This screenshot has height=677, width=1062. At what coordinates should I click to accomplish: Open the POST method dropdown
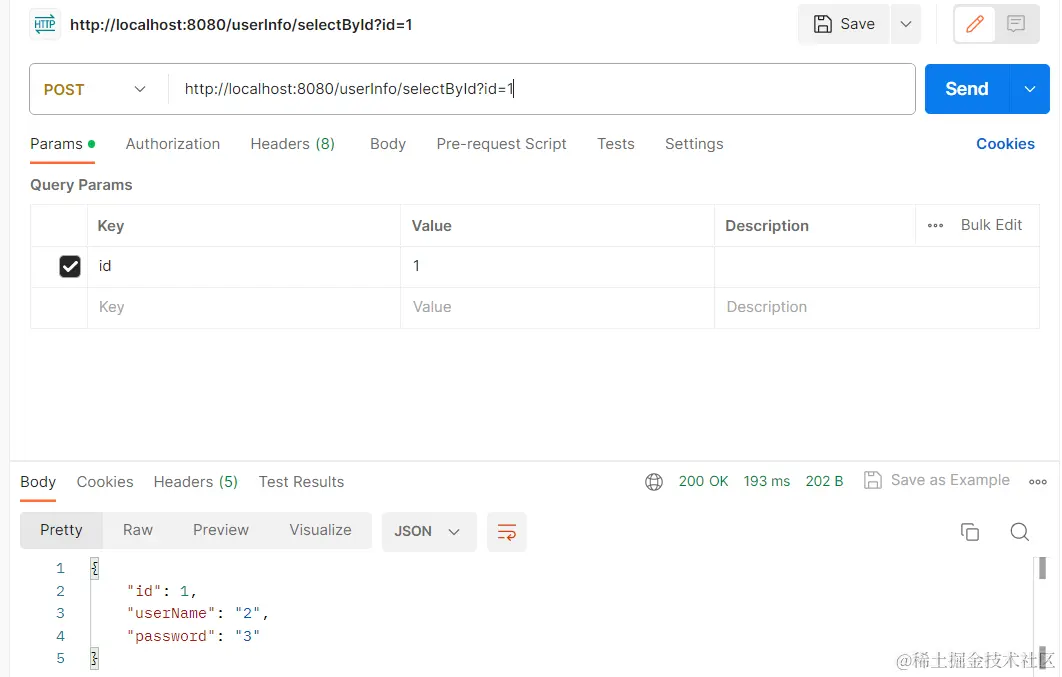96,90
